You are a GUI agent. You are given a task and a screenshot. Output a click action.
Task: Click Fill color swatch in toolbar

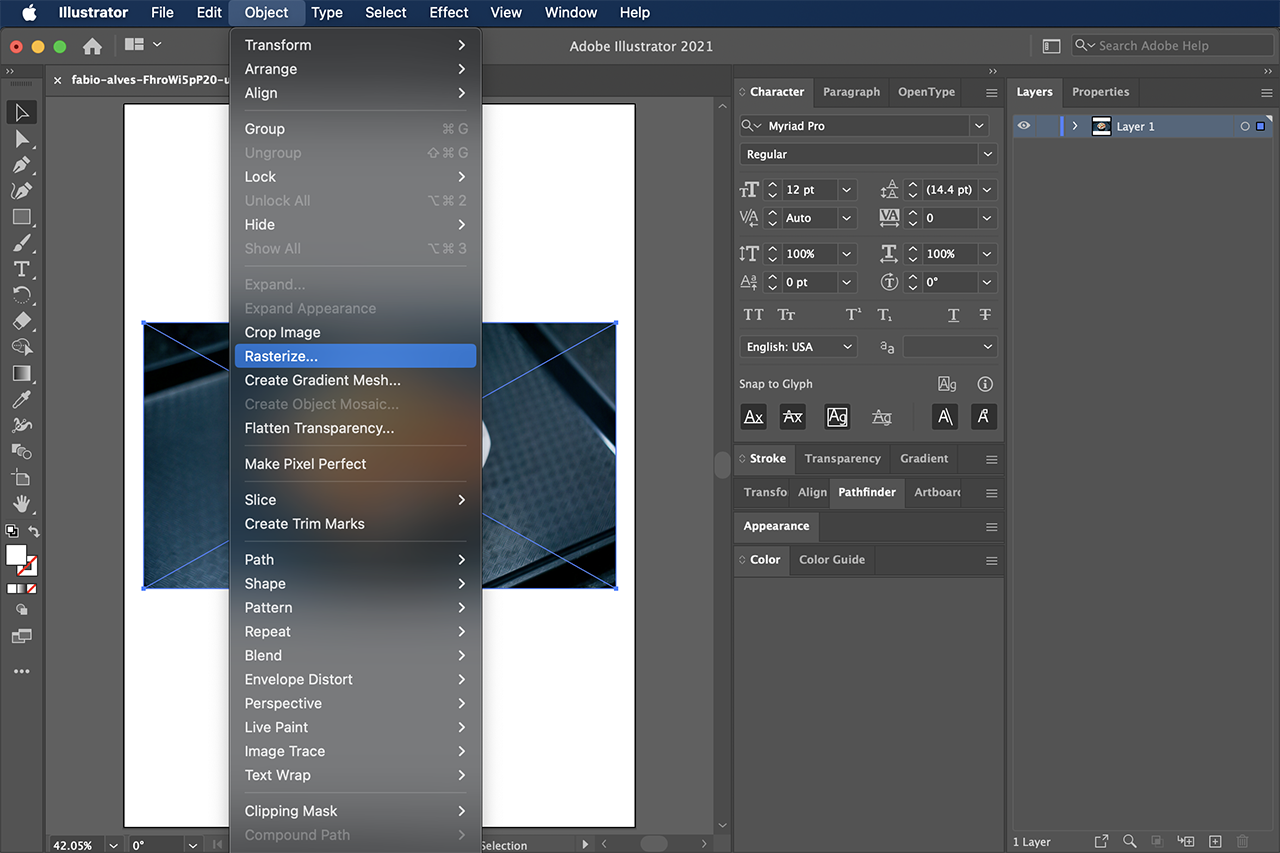tap(16, 555)
